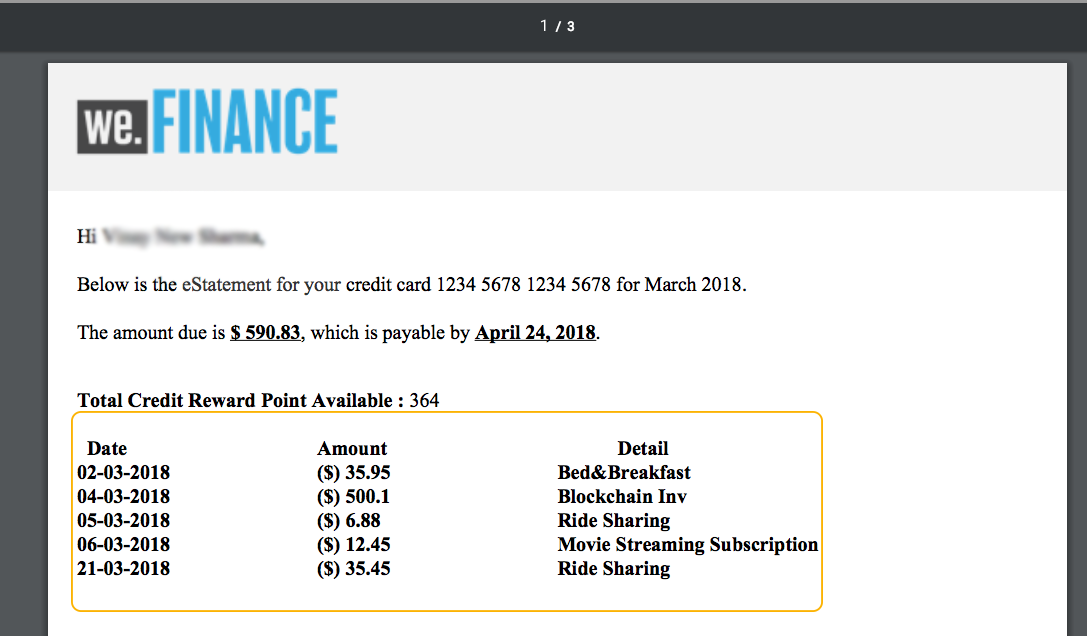Select the Bed&Breakfast transaction detail
Image resolution: width=1087 pixels, height=636 pixels.
tap(624, 473)
